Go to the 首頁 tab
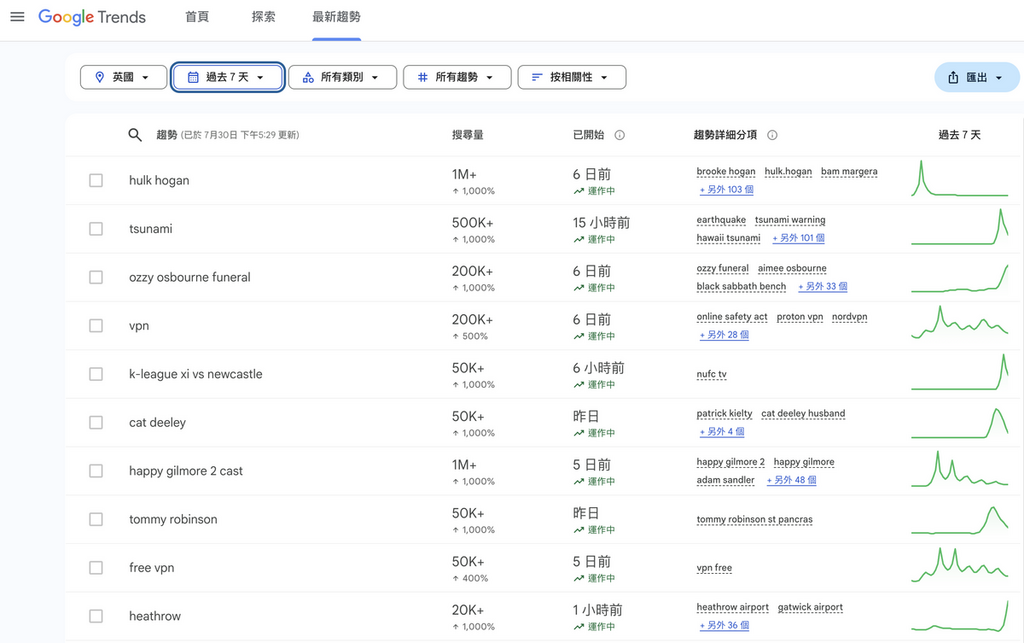Viewport: 1024px width, 643px height. tap(197, 17)
